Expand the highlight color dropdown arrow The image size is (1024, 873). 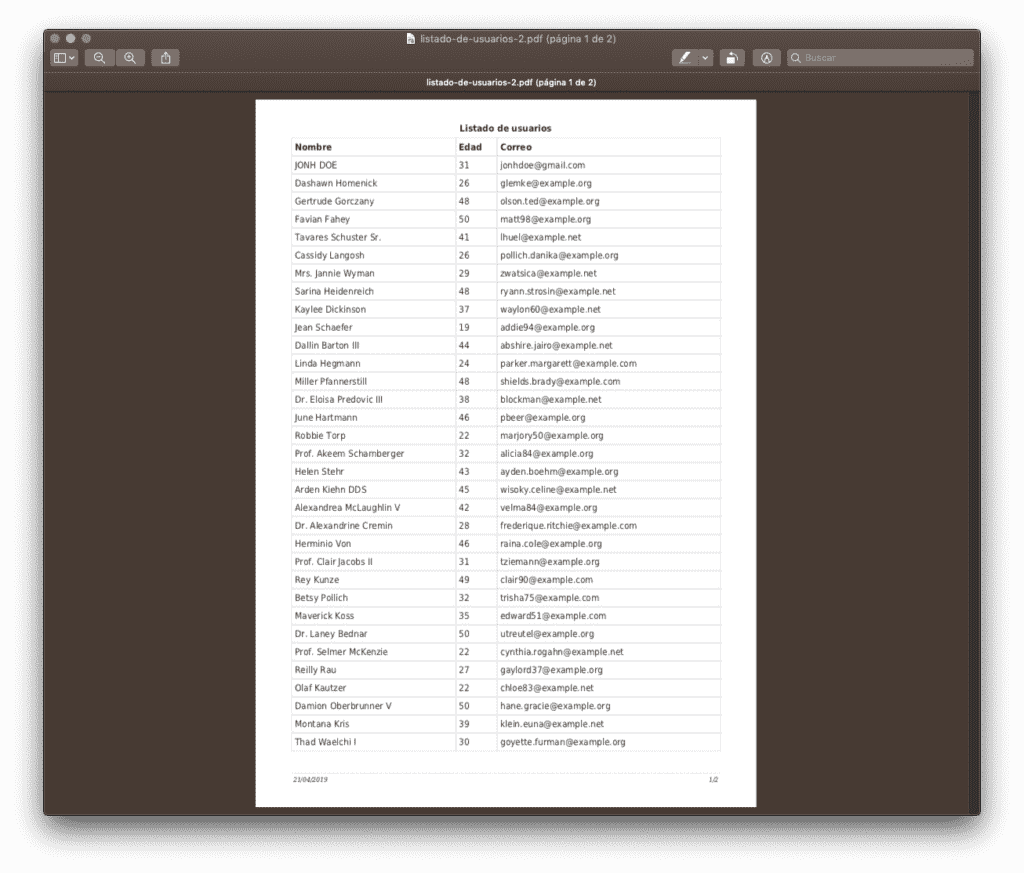coord(705,58)
